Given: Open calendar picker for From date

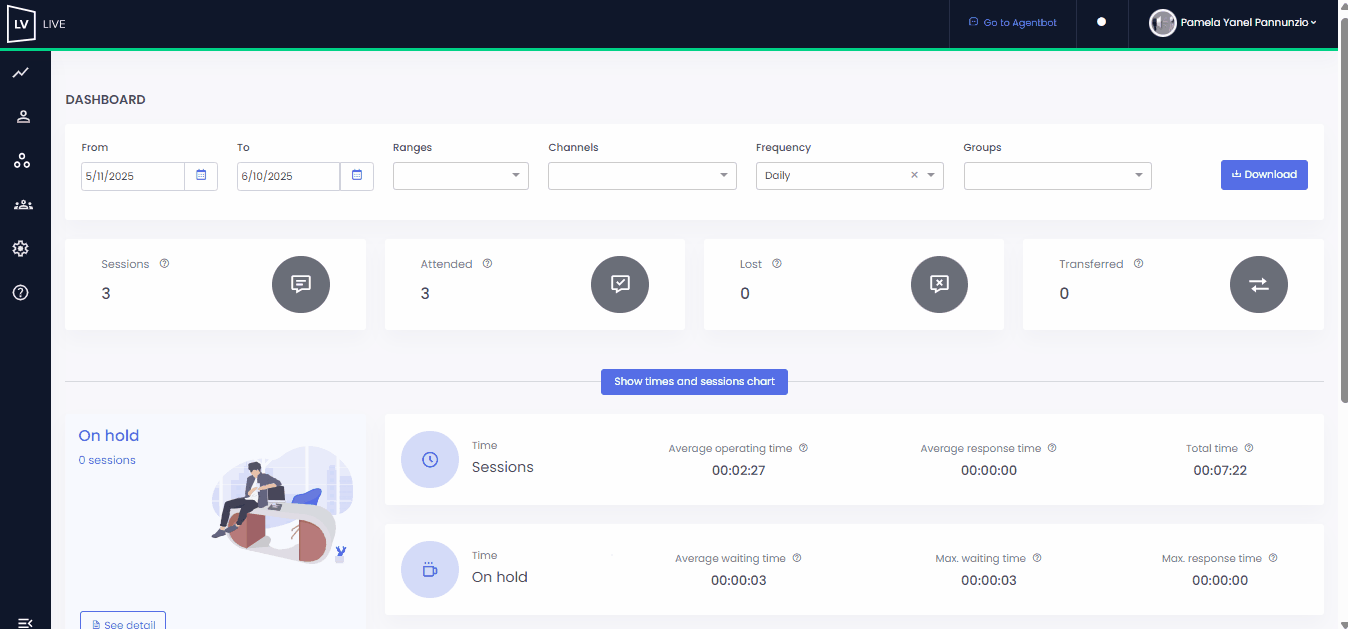Looking at the screenshot, I should point(201,176).
